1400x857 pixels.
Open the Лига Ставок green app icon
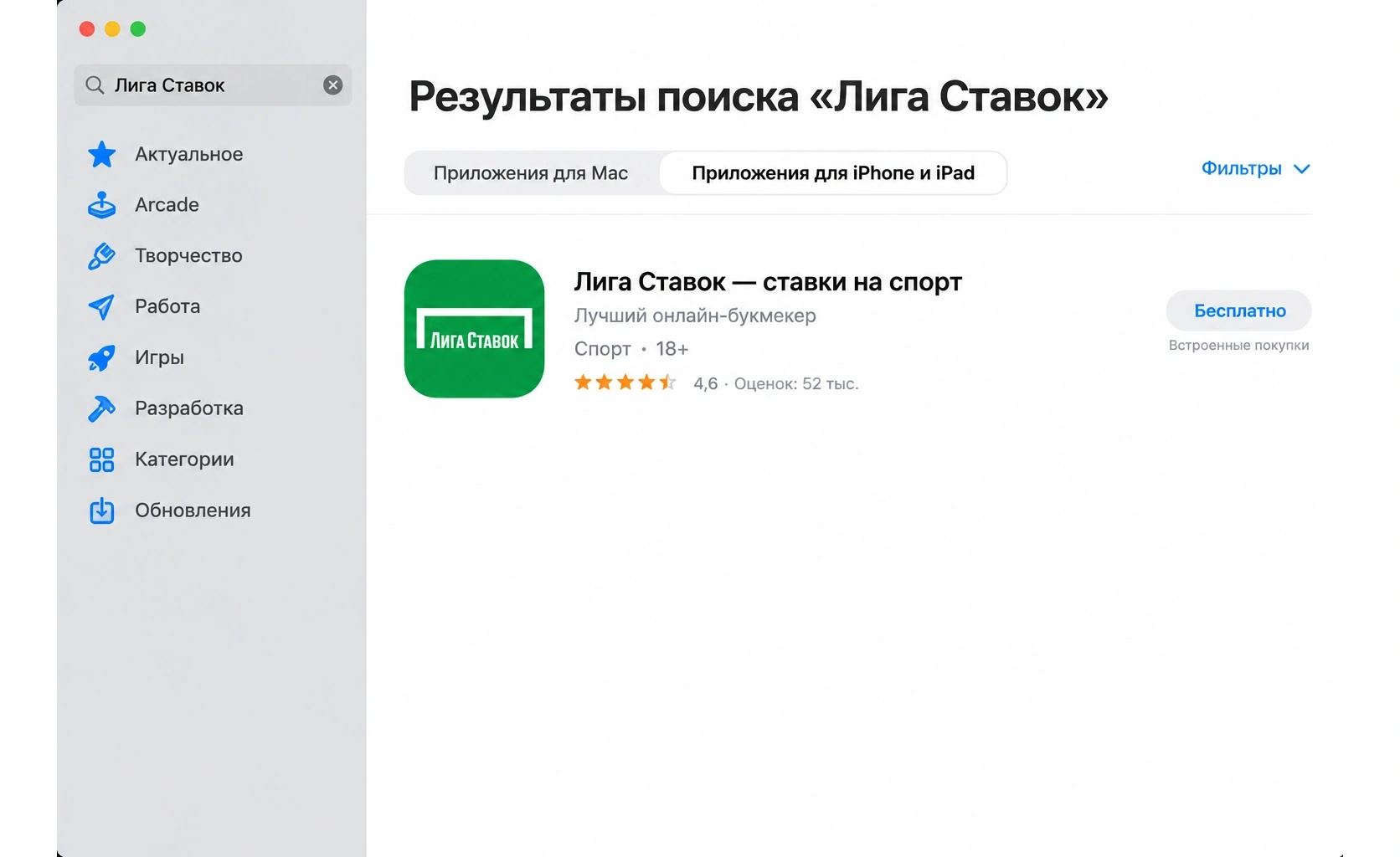point(475,329)
